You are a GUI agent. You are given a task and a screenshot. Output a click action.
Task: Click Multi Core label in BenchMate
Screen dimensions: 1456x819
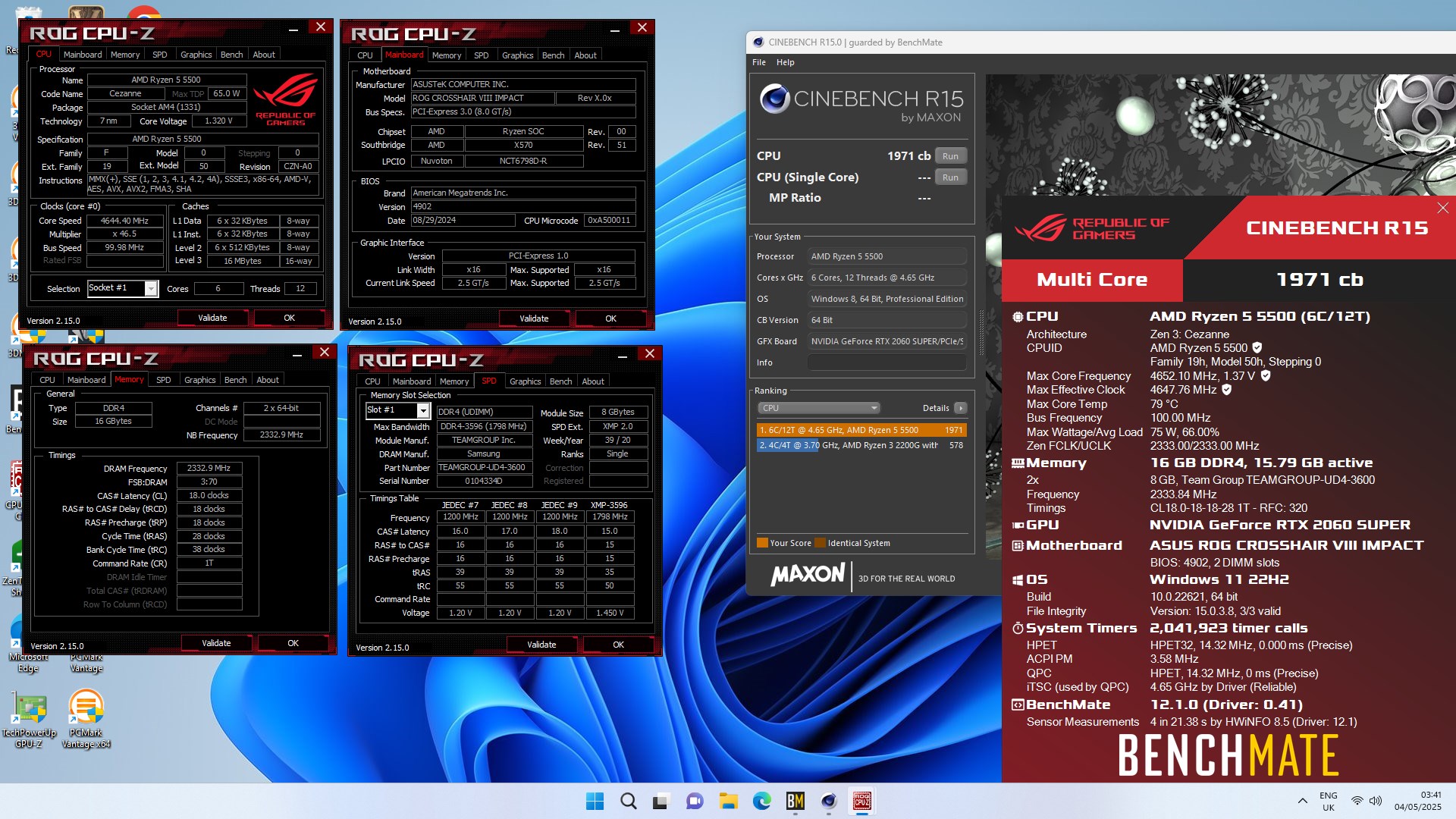[1092, 280]
